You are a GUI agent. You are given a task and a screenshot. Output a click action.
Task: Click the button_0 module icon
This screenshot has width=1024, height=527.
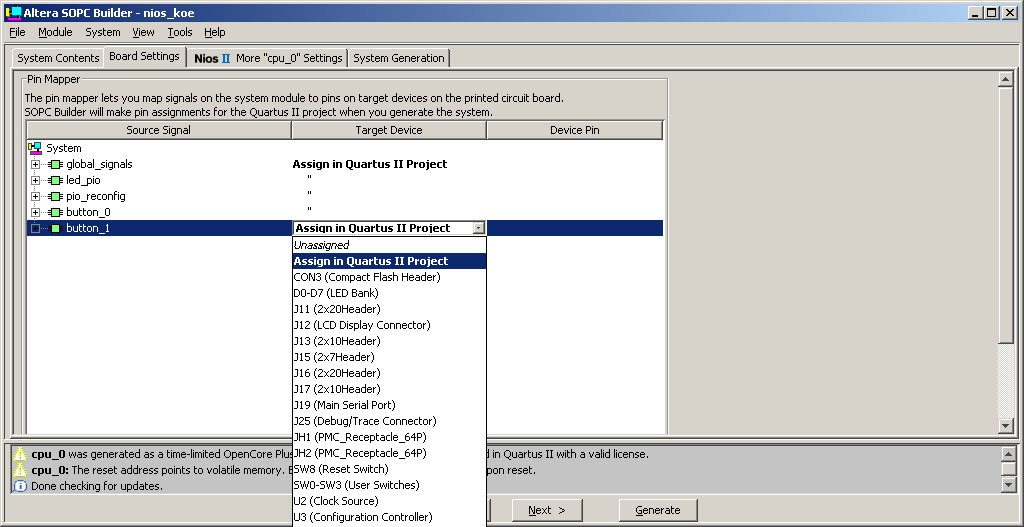pyautogui.click(x=56, y=212)
